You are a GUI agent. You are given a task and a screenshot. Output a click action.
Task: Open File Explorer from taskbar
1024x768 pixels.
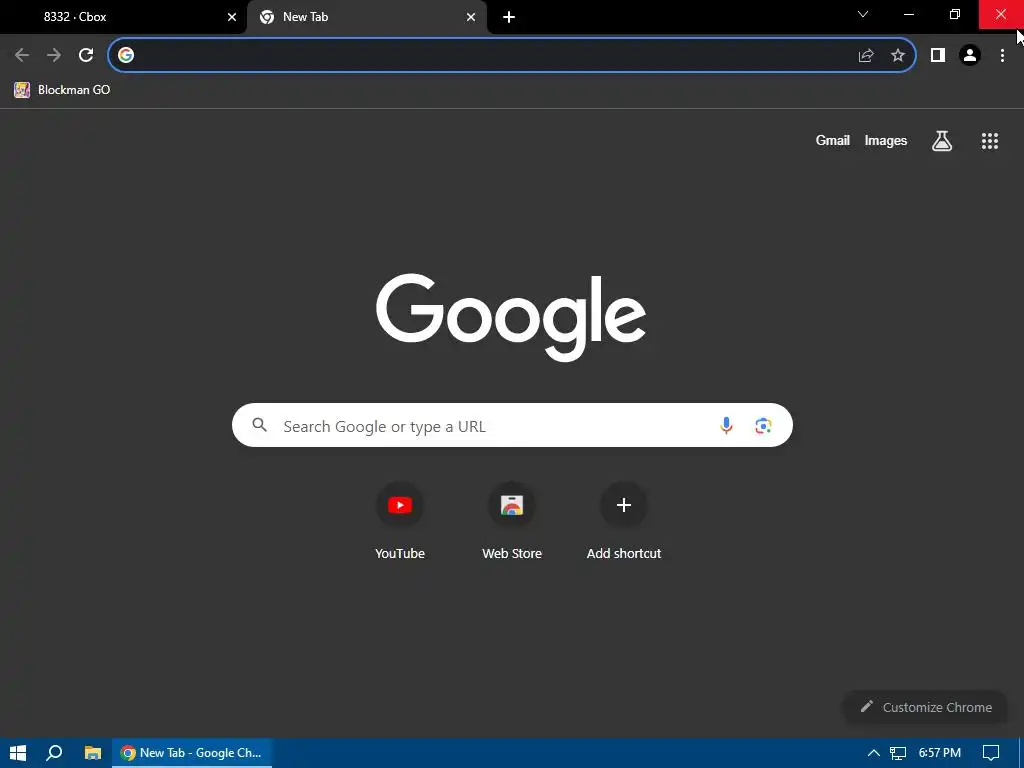[x=93, y=753]
